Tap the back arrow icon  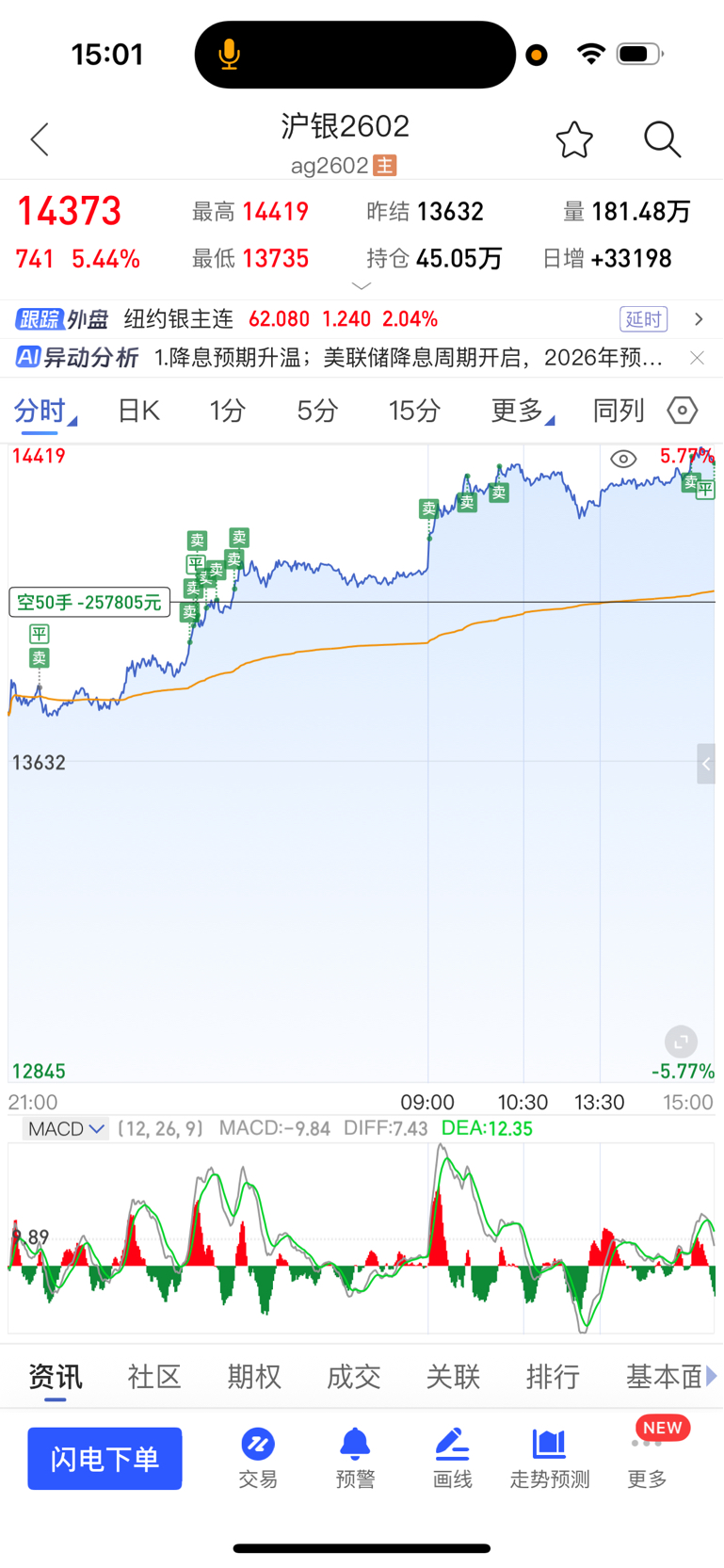[x=40, y=139]
